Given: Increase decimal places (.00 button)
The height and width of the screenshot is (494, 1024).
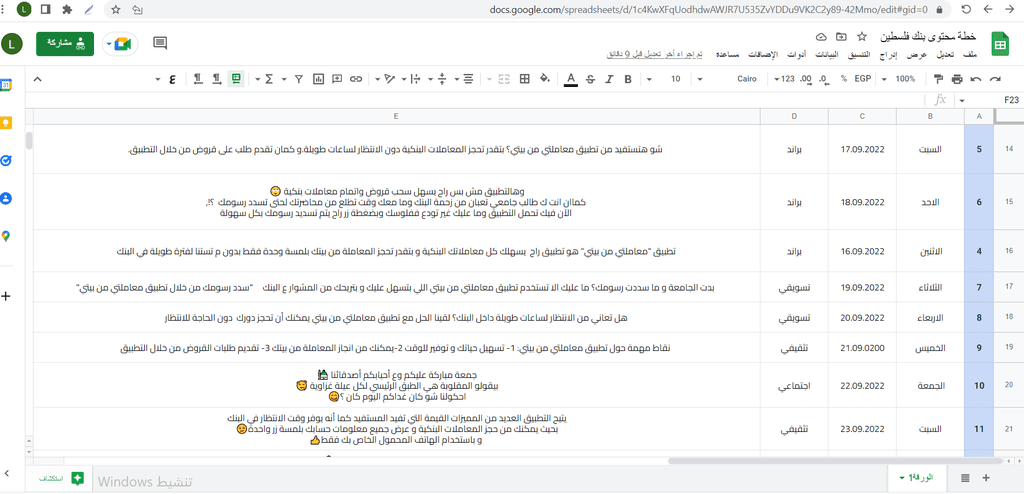Looking at the screenshot, I should point(807,79).
